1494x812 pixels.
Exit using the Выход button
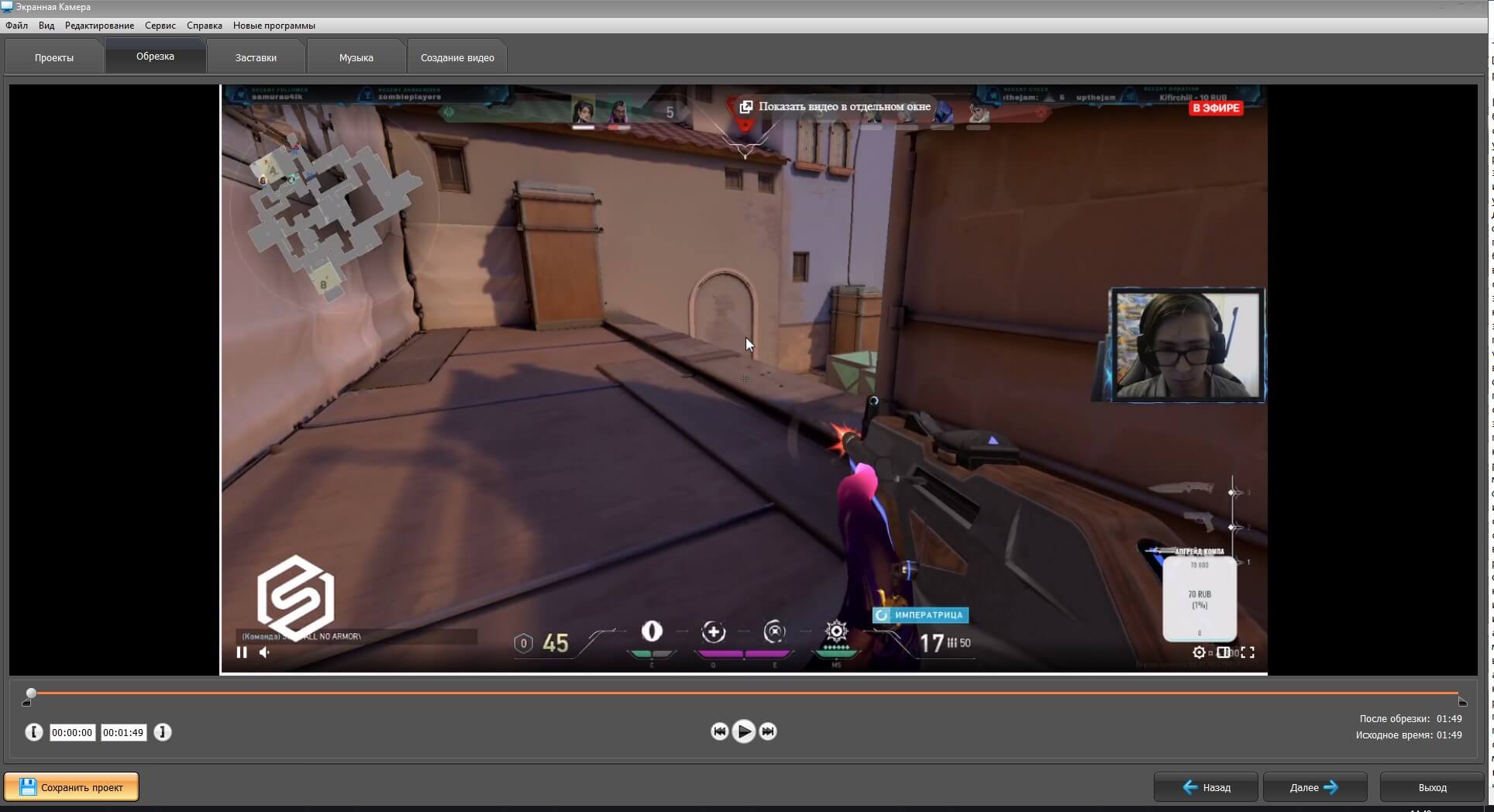(x=1432, y=787)
